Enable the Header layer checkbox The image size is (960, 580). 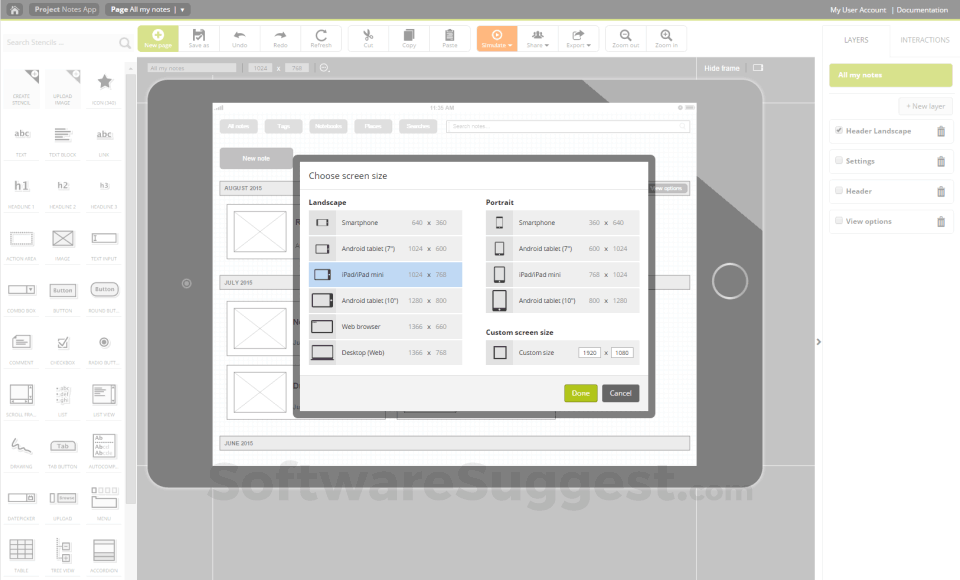[837, 191]
